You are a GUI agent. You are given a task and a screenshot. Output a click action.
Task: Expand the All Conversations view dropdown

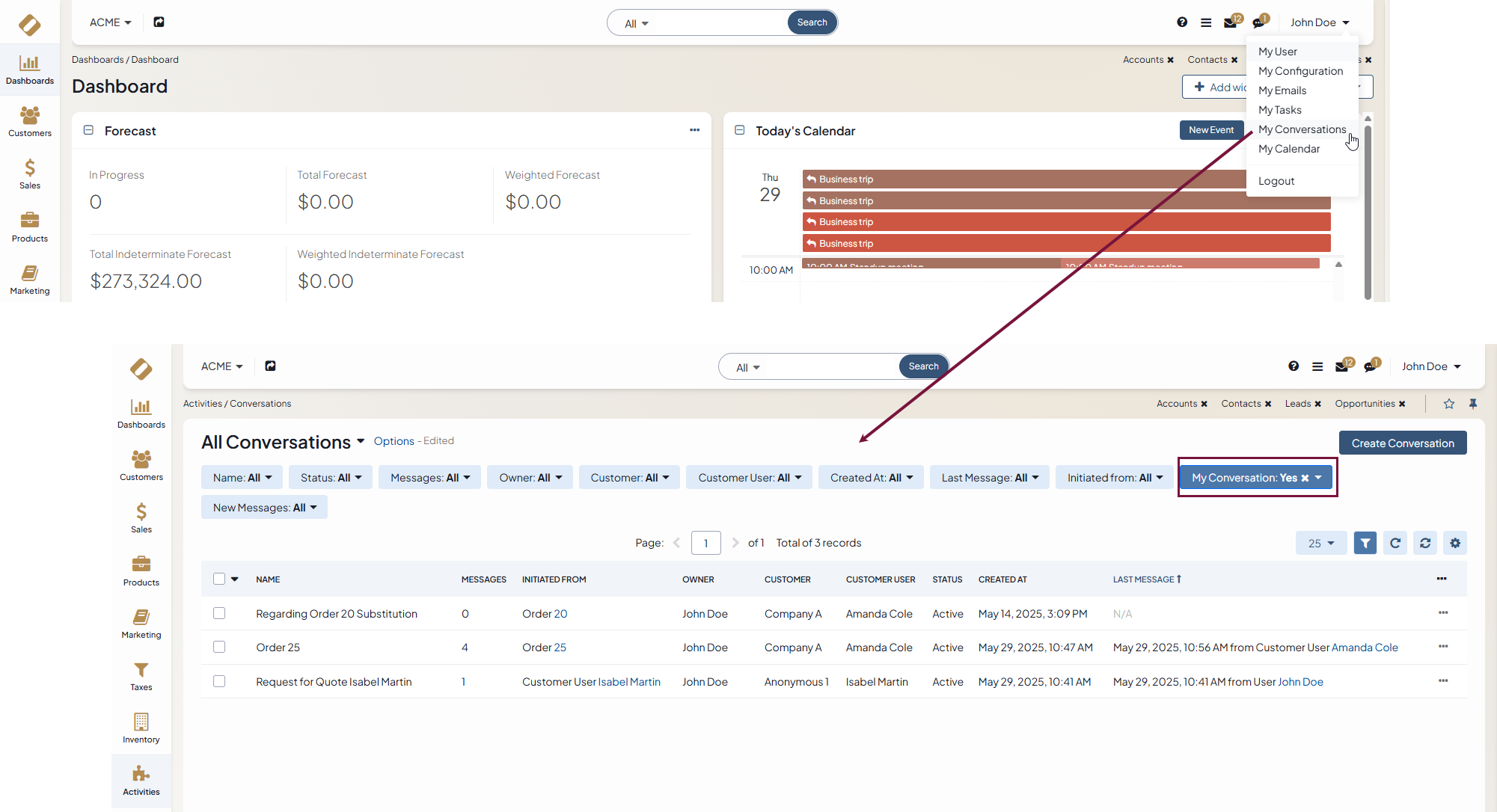(x=361, y=441)
